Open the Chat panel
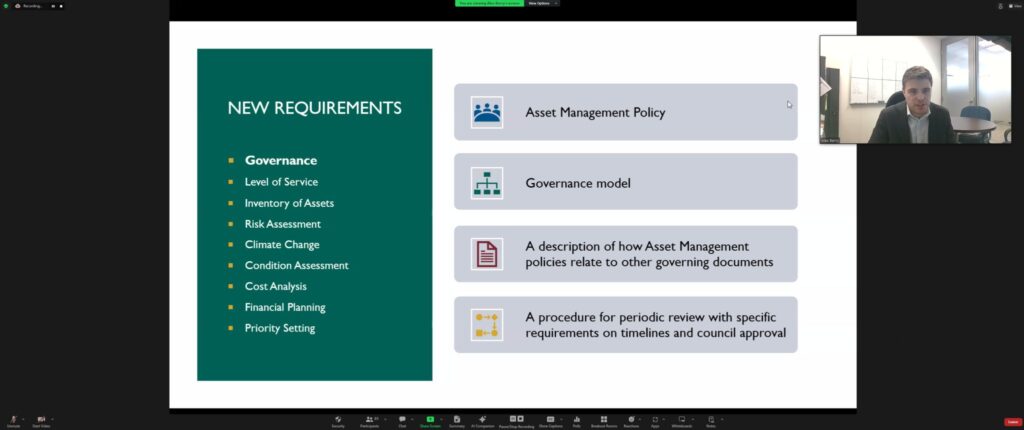This screenshot has height=430, width=1024. click(x=402, y=419)
